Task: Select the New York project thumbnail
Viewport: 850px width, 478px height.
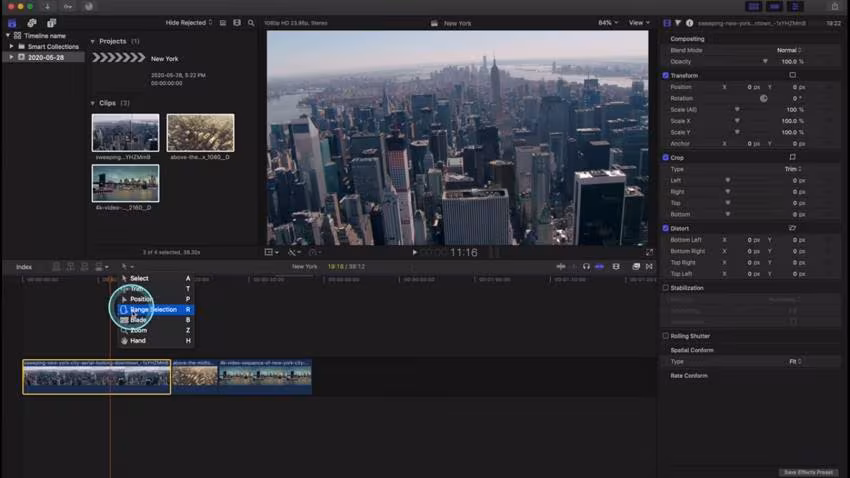Action: pyautogui.click(x=119, y=57)
